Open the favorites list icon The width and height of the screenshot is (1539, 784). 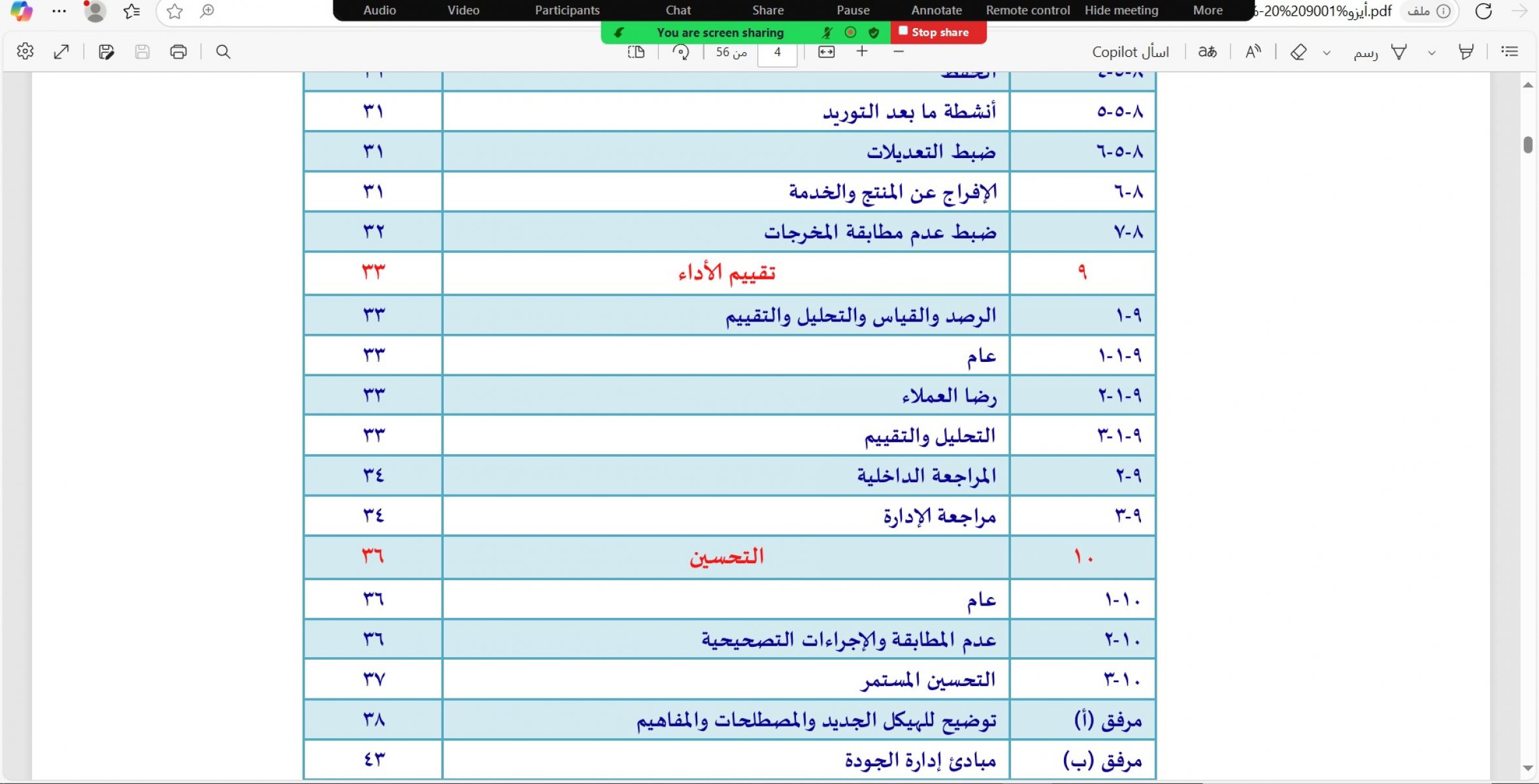(x=132, y=11)
